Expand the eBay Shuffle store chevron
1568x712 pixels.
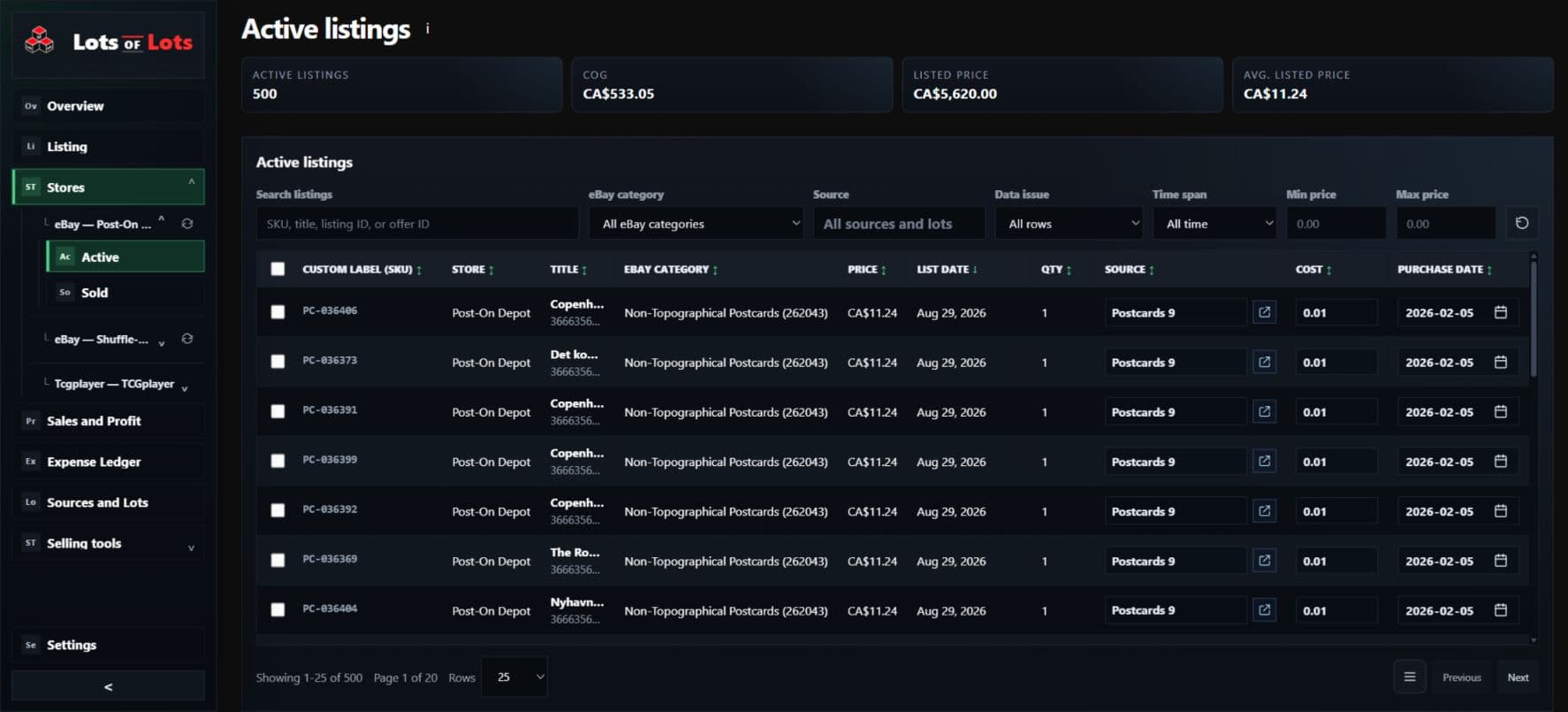click(161, 343)
